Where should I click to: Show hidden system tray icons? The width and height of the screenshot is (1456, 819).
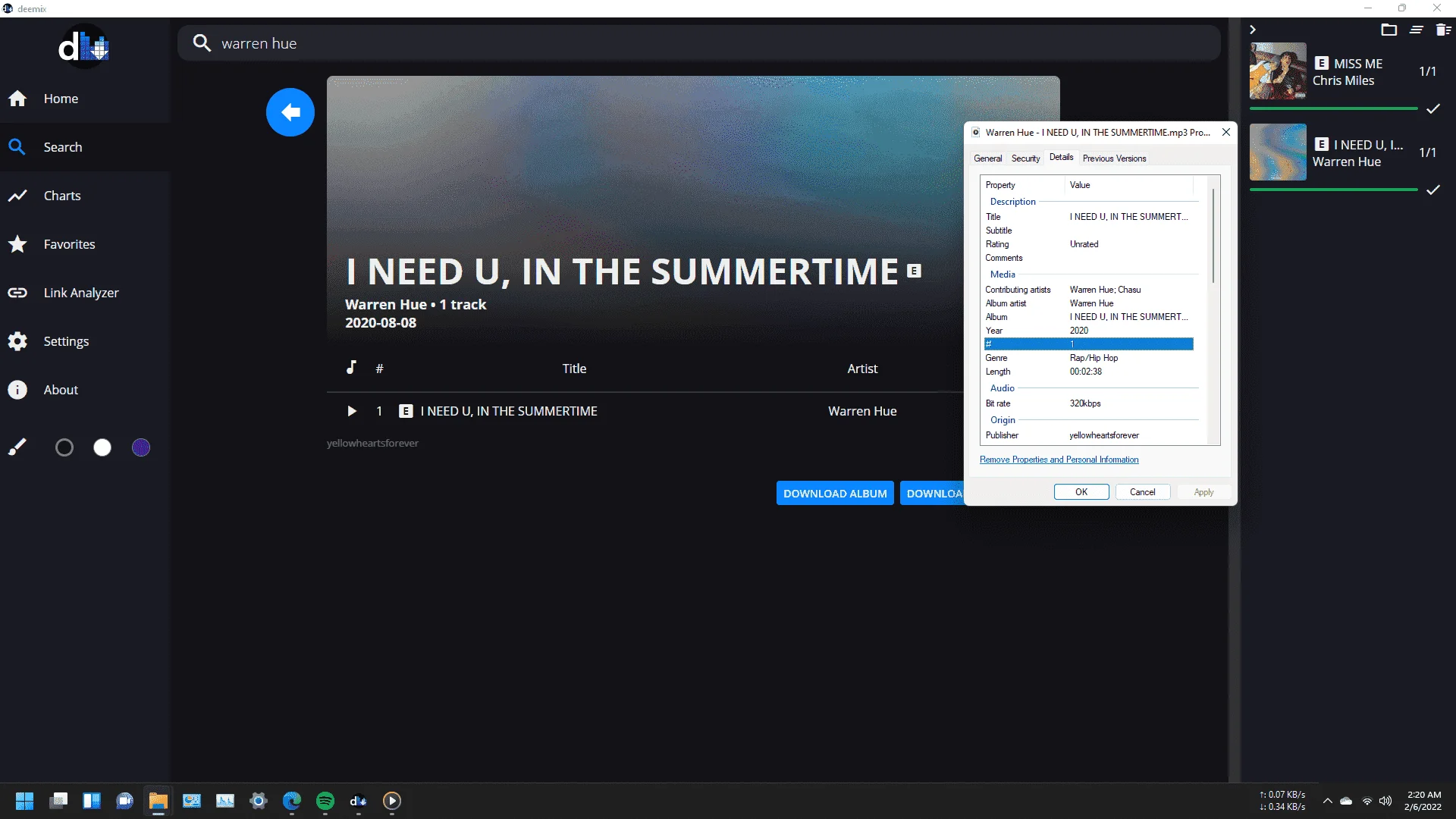[x=1327, y=801]
